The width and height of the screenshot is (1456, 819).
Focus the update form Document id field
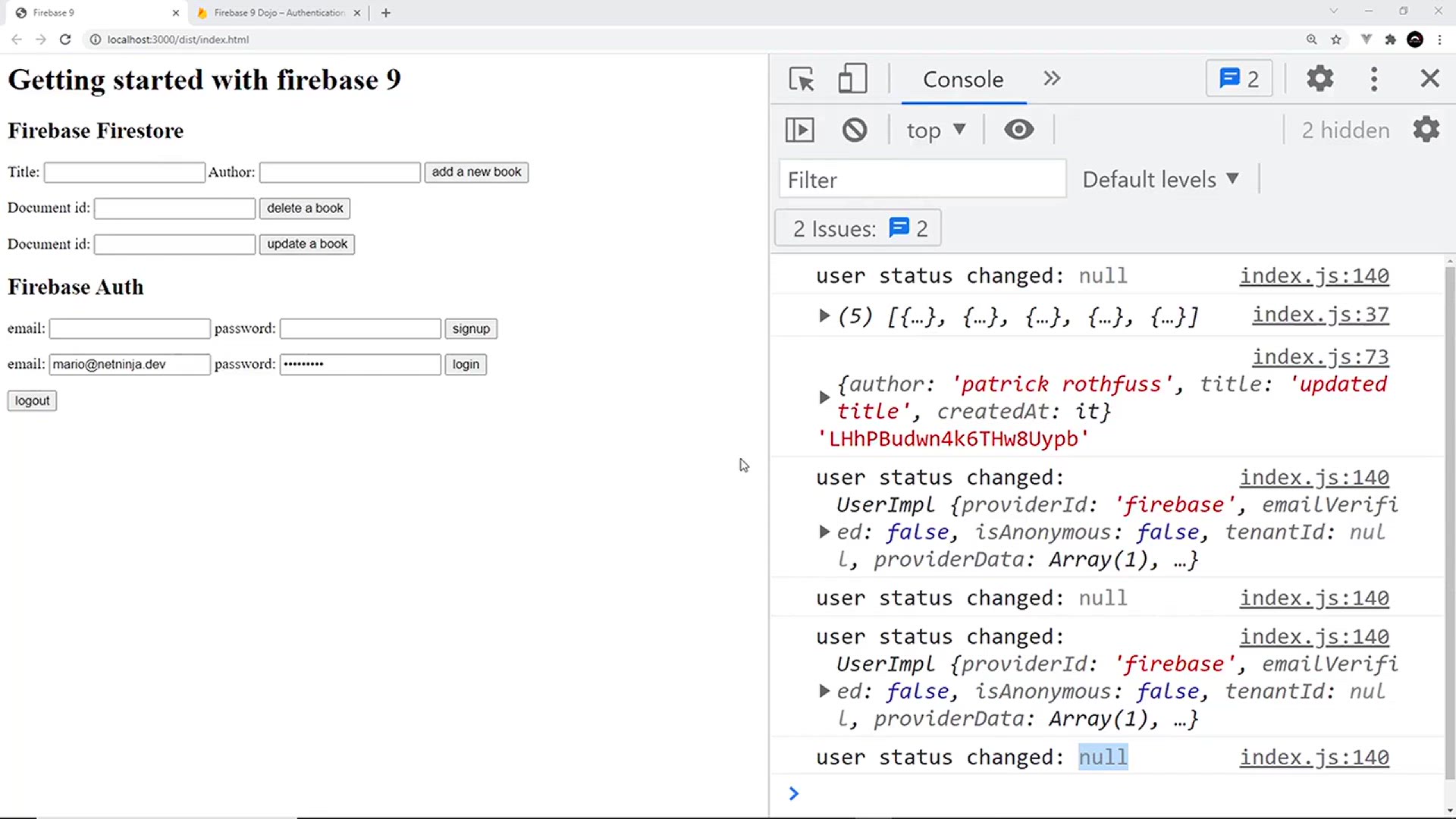174,245
